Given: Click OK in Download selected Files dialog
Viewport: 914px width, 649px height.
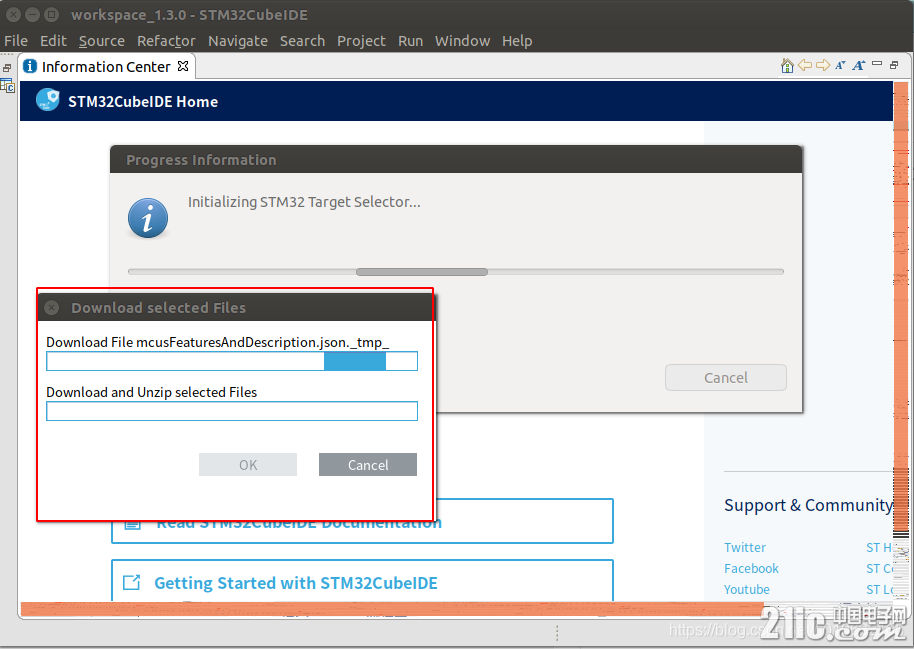Looking at the screenshot, I should coord(248,465).
